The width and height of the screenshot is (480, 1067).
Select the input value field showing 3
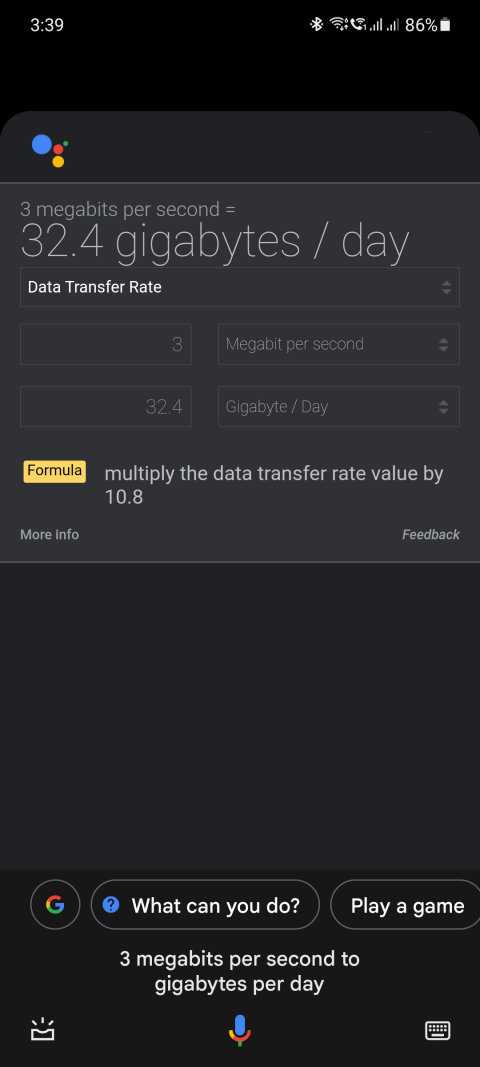tap(106, 344)
